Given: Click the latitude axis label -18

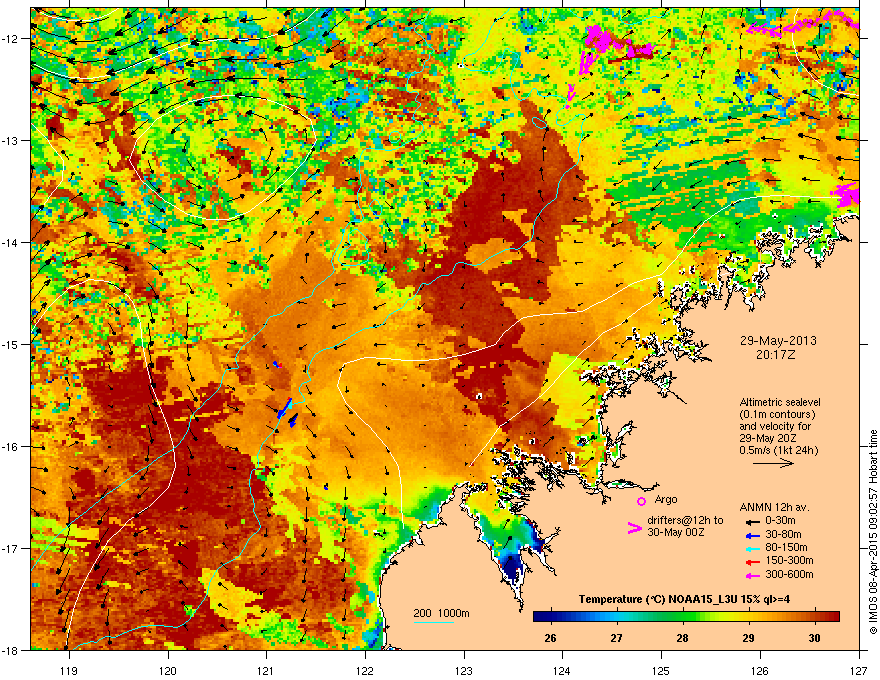Looking at the screenshot, I should [x=11, y=651].
